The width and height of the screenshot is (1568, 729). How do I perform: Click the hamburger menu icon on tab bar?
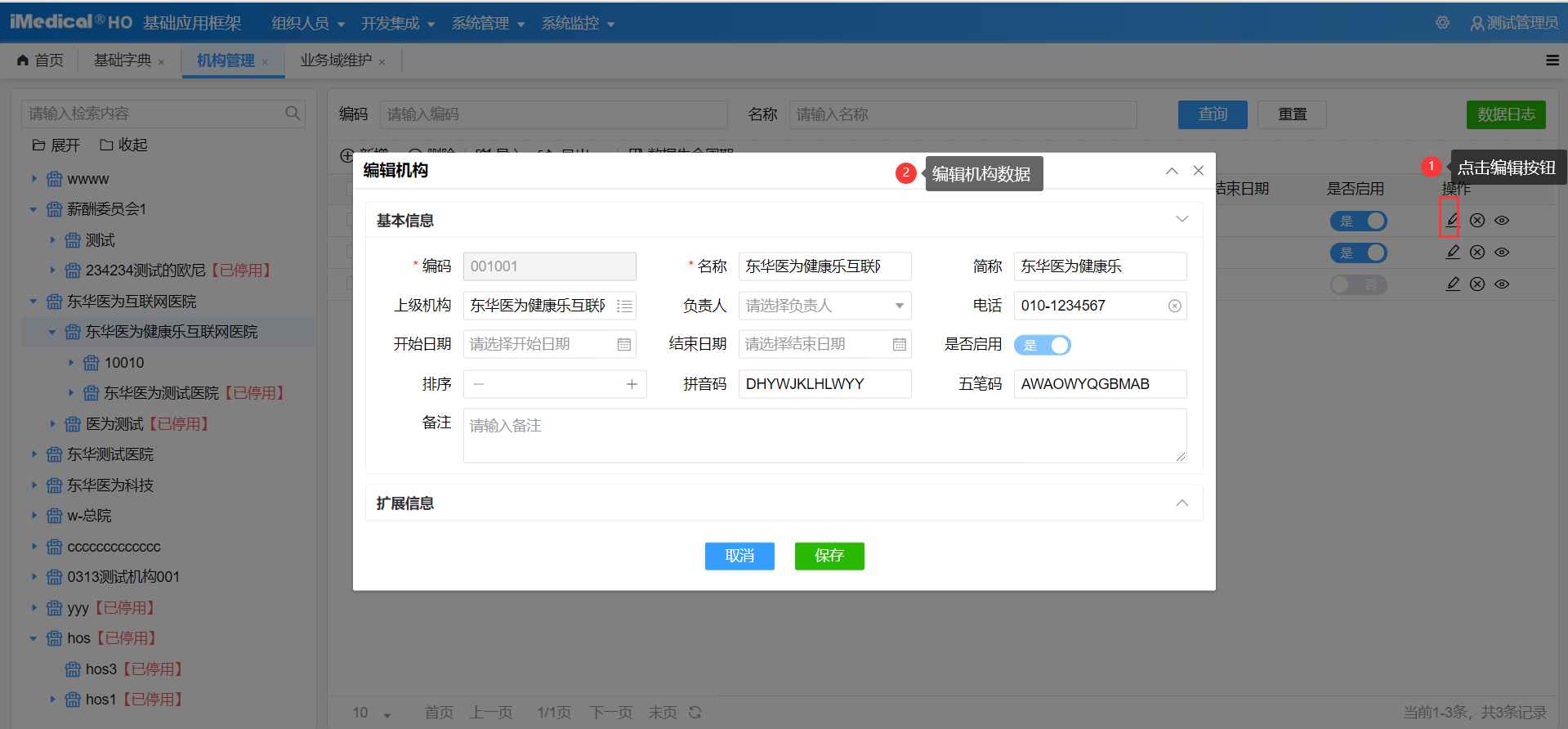1552,60
